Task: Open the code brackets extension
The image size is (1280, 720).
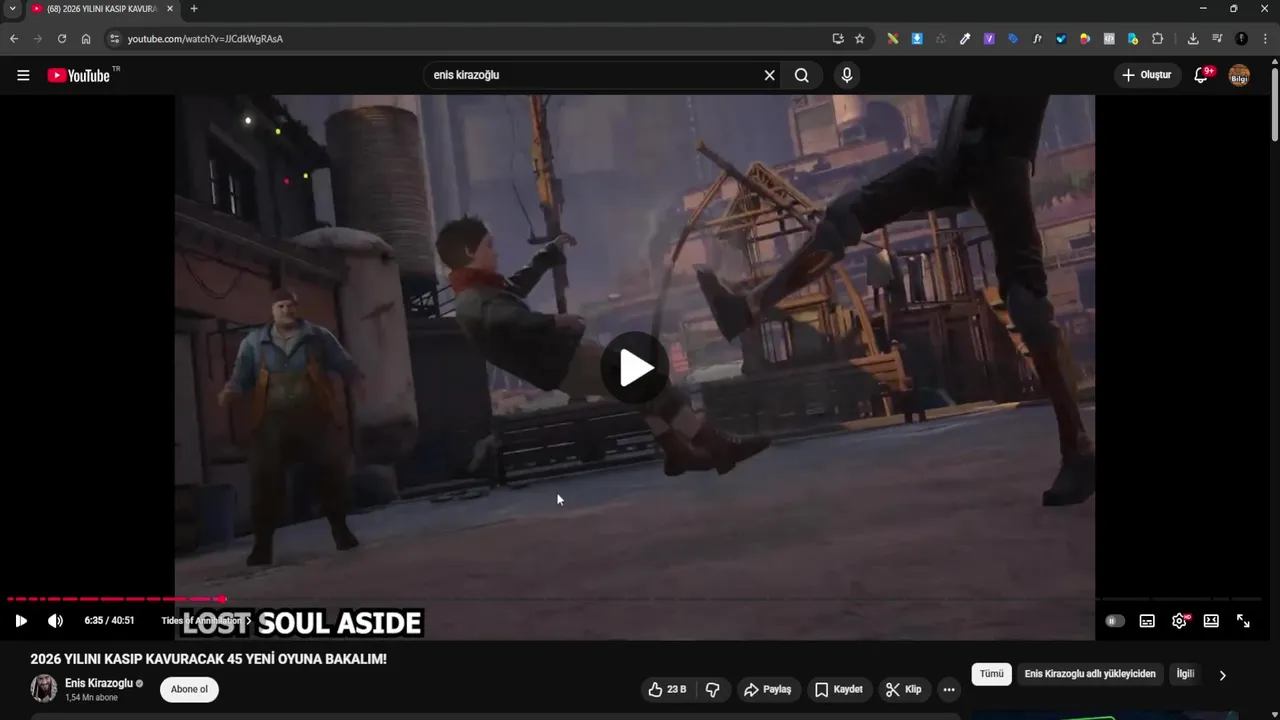Action: point(1109,39)
